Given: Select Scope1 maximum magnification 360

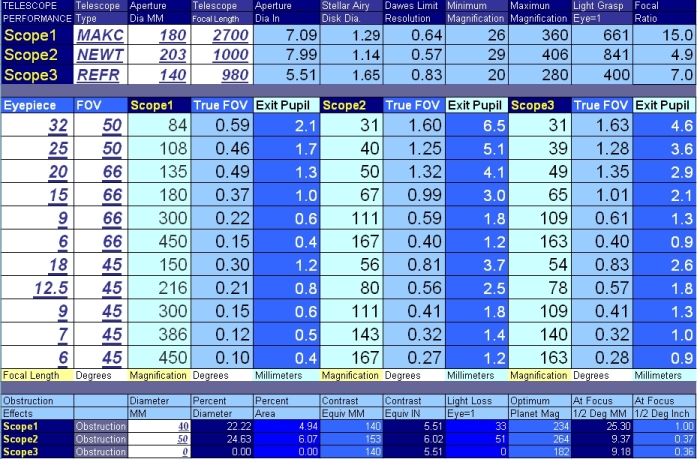Looking at the screenshot, I should pos(540,35).
